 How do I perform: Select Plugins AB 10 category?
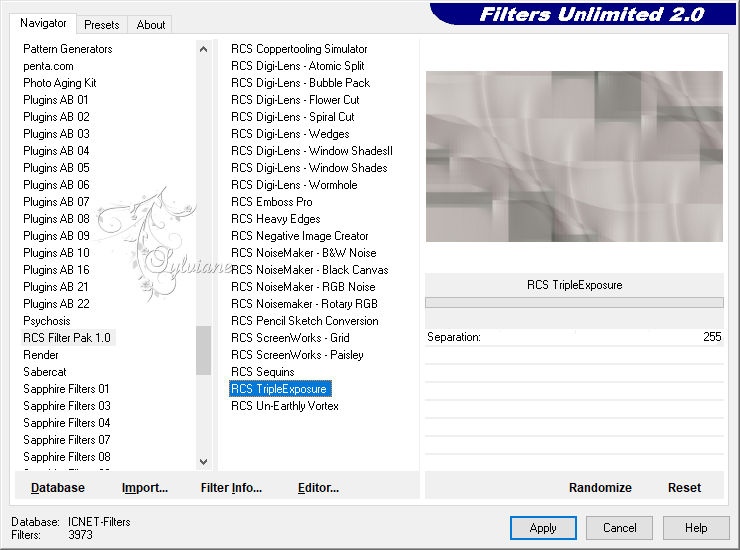[x=56, y=253]
